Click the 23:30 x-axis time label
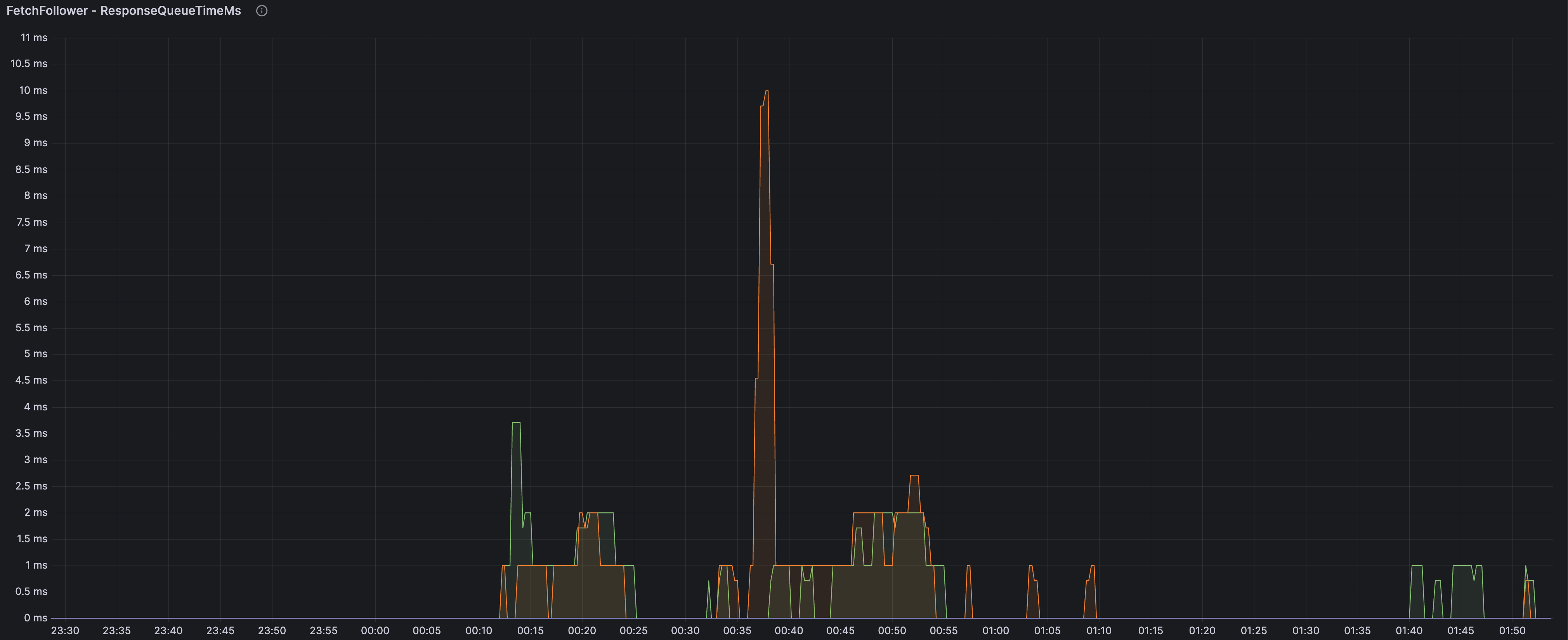Screen dimensions: 1568x640 [x=64, y=630]
